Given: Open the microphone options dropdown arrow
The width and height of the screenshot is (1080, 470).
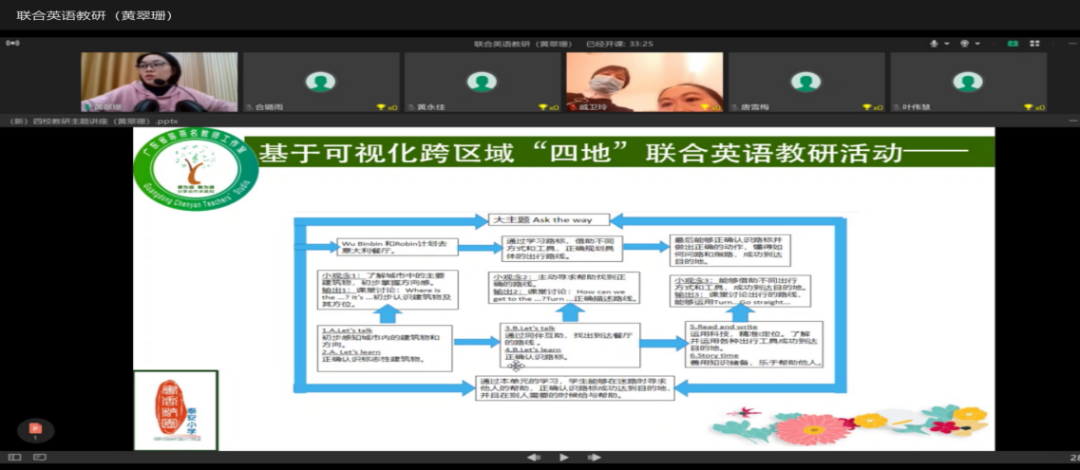Looking at the screenshot, I should [945, 44].
